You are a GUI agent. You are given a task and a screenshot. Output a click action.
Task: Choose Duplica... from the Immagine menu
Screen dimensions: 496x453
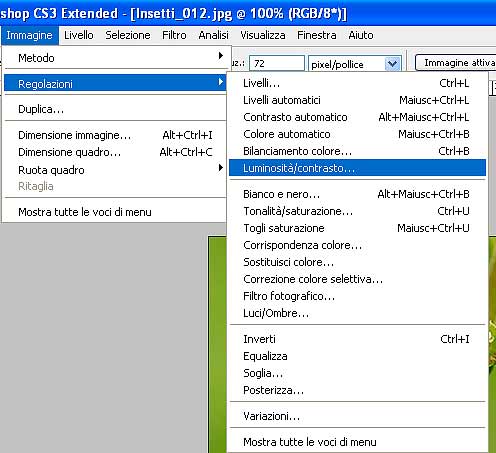click(115, 109)
